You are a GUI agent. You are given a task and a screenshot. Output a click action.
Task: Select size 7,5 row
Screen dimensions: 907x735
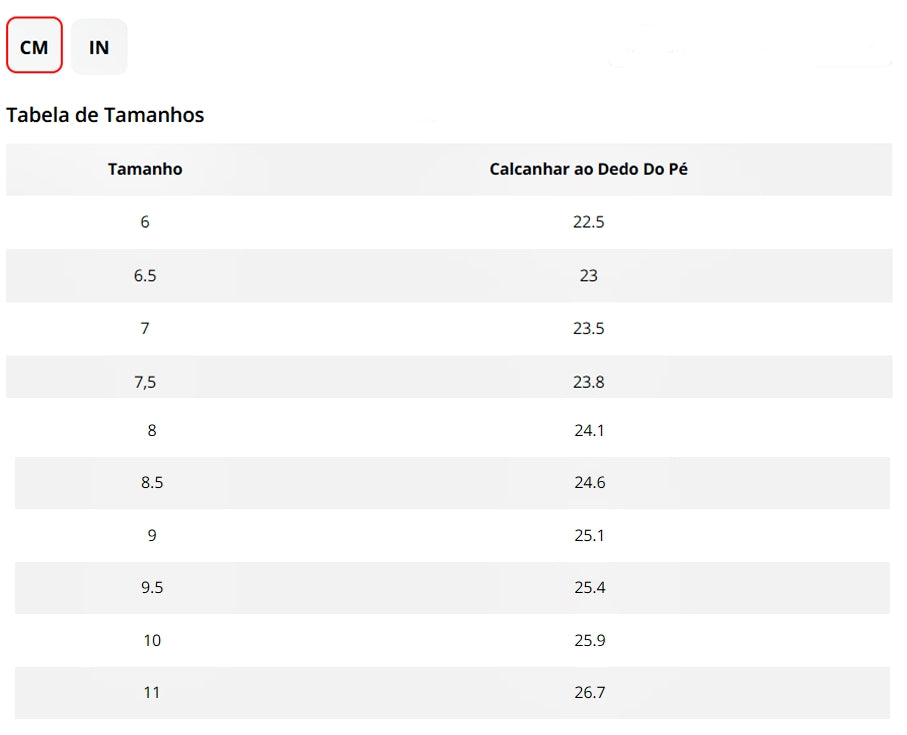click(x=449, y=377)
